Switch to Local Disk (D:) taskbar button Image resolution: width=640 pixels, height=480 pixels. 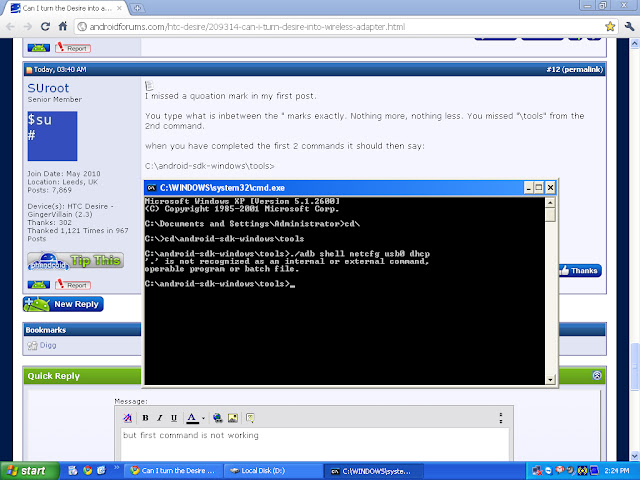point(273,471)
